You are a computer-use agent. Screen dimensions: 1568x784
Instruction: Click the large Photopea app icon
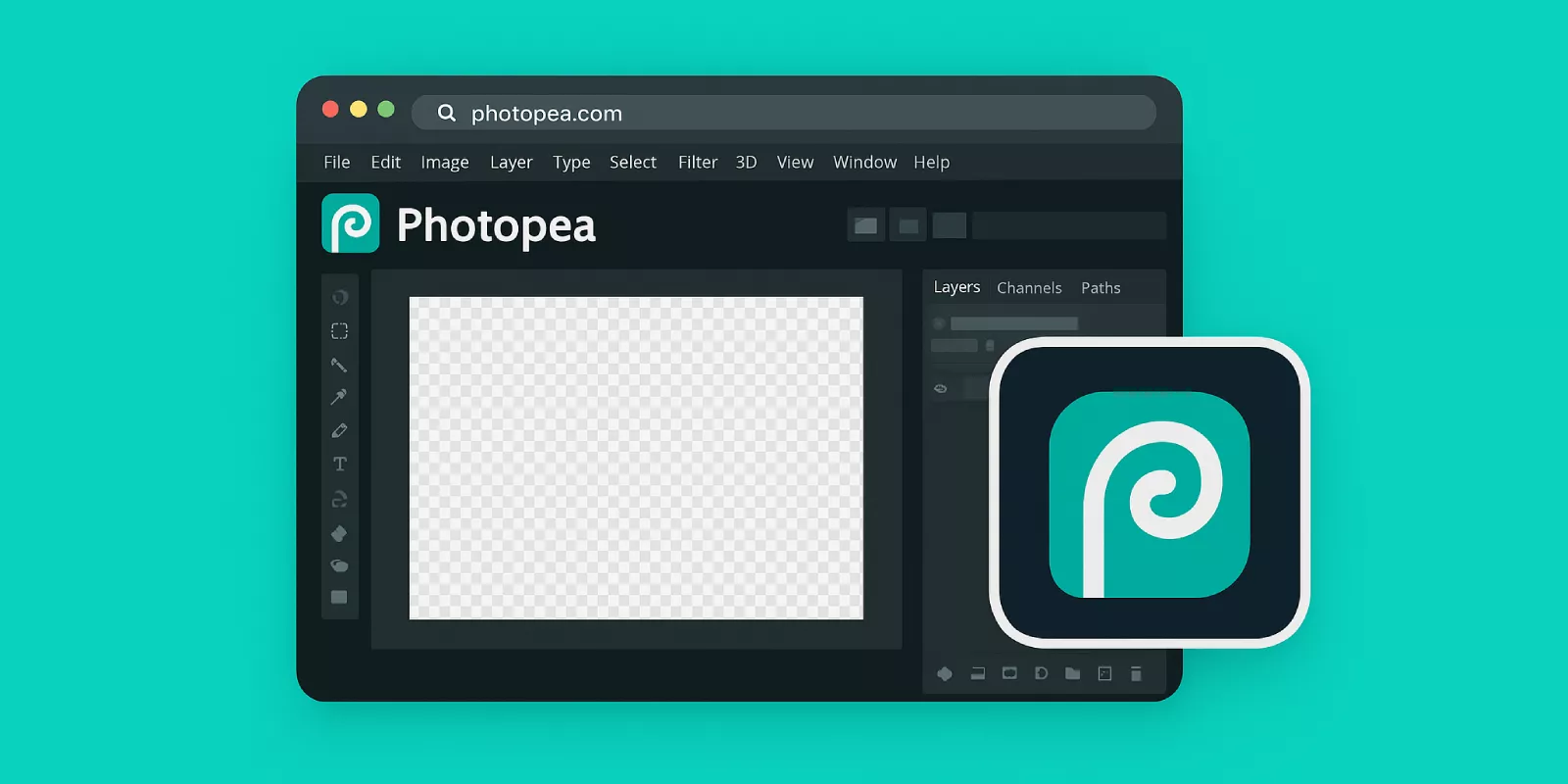[1150, 493]
